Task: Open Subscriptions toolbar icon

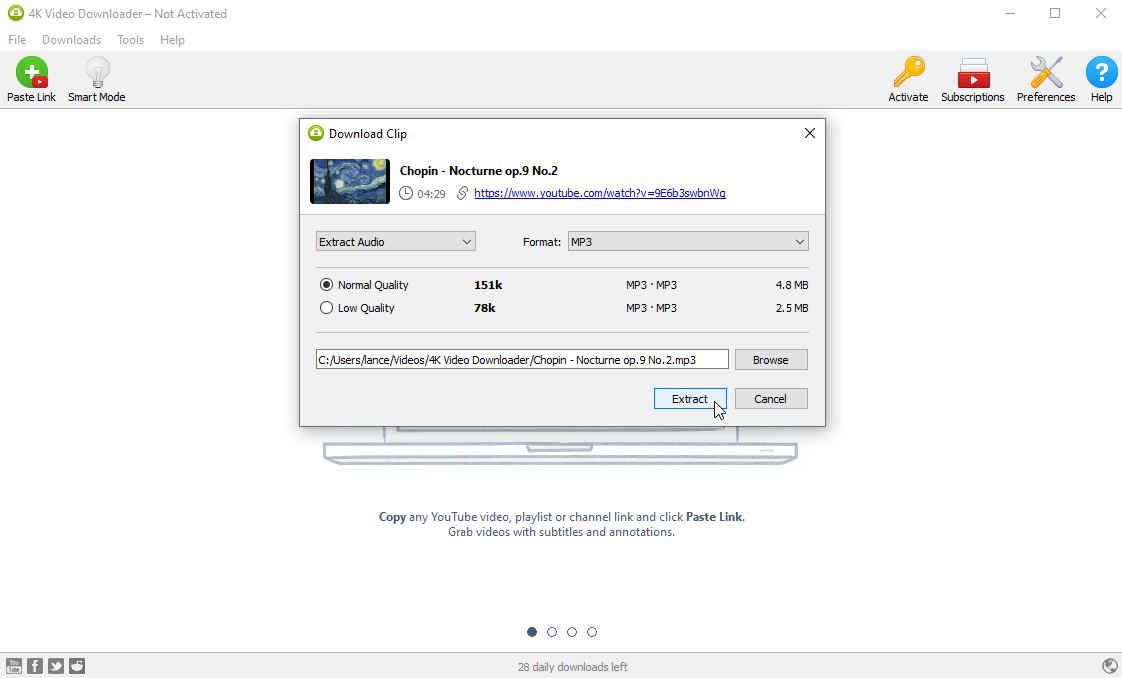Action: (973, 72)
